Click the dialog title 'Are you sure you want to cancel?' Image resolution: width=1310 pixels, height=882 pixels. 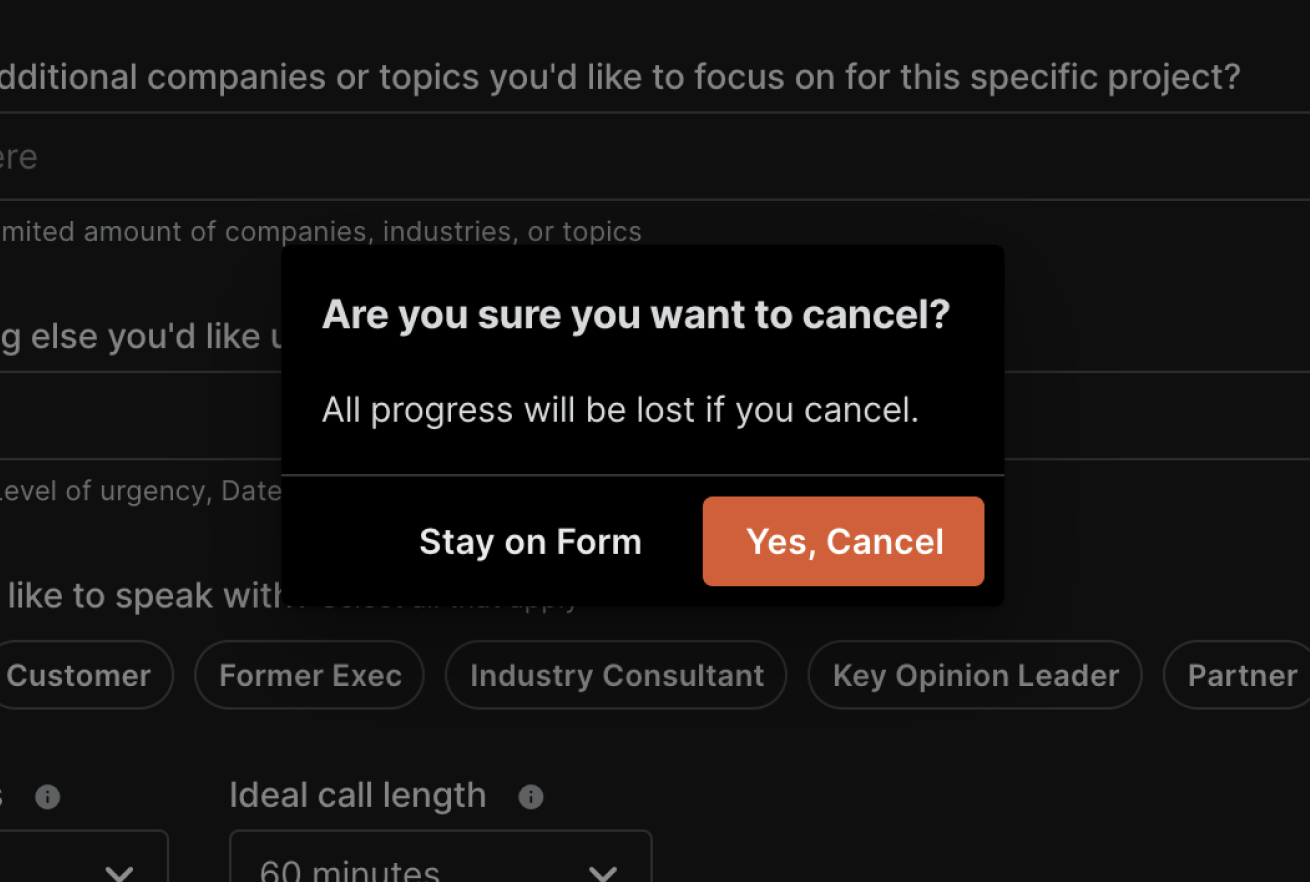click(x=635, y=315)
